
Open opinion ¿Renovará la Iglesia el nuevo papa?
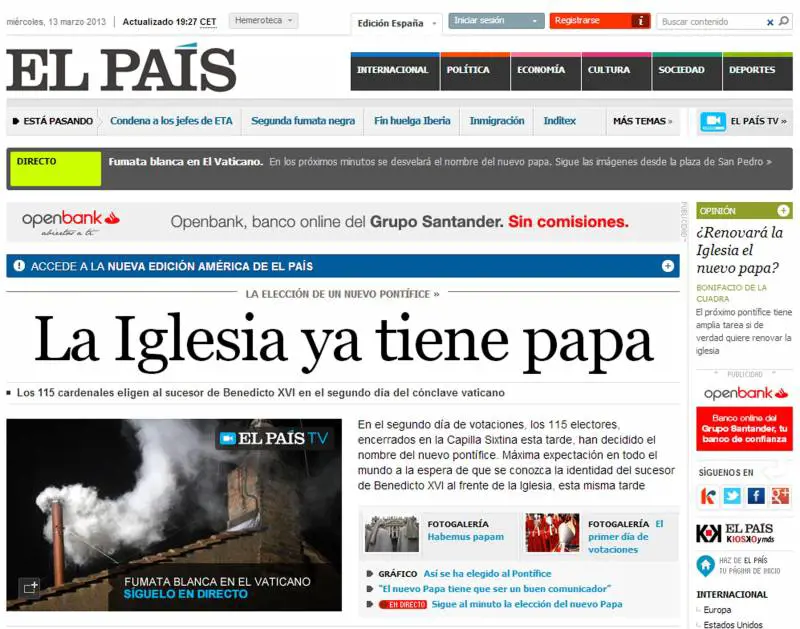click(739, 250)
